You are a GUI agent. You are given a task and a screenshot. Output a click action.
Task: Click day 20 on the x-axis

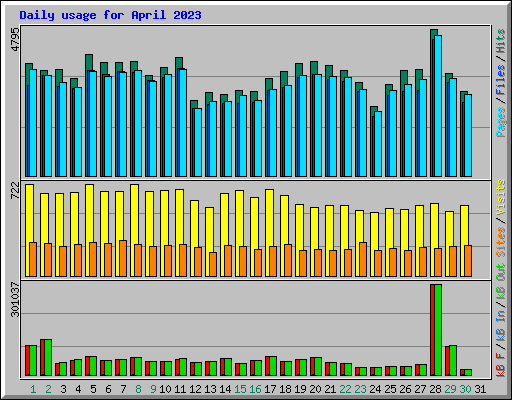[x=315, y=389]
